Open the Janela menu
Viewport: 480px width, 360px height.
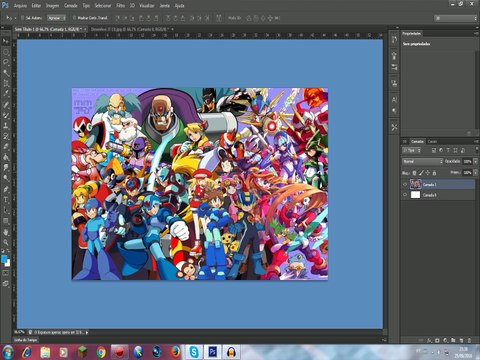[164, 6]
